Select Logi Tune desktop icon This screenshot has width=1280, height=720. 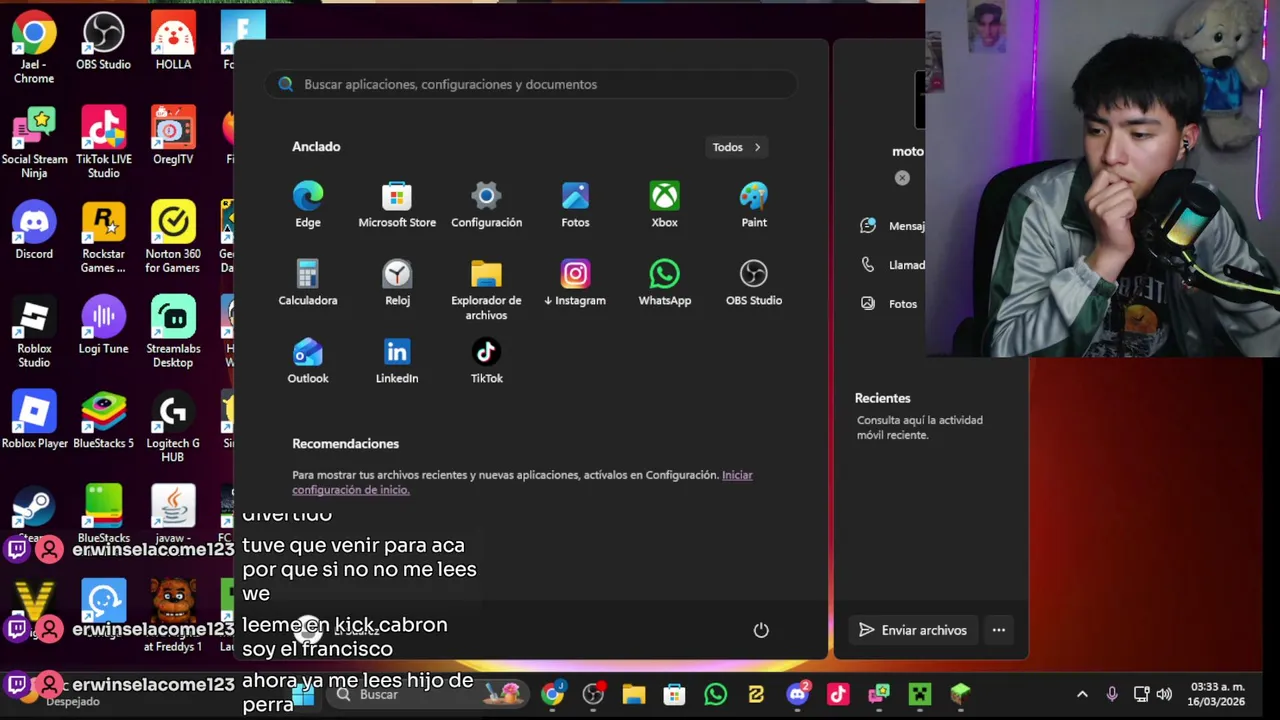point(103,327)
